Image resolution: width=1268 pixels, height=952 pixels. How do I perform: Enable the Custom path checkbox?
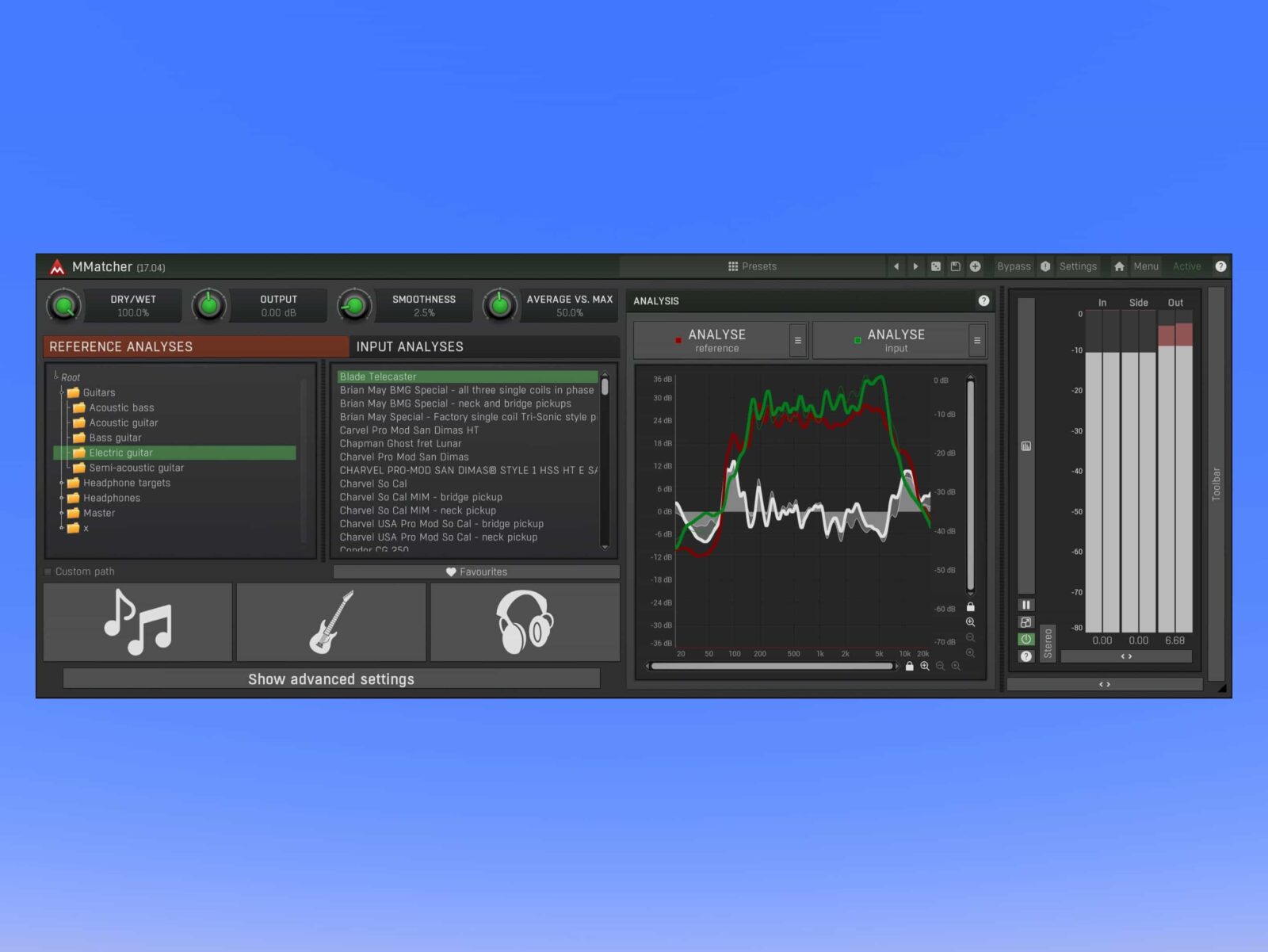(49, 572)
